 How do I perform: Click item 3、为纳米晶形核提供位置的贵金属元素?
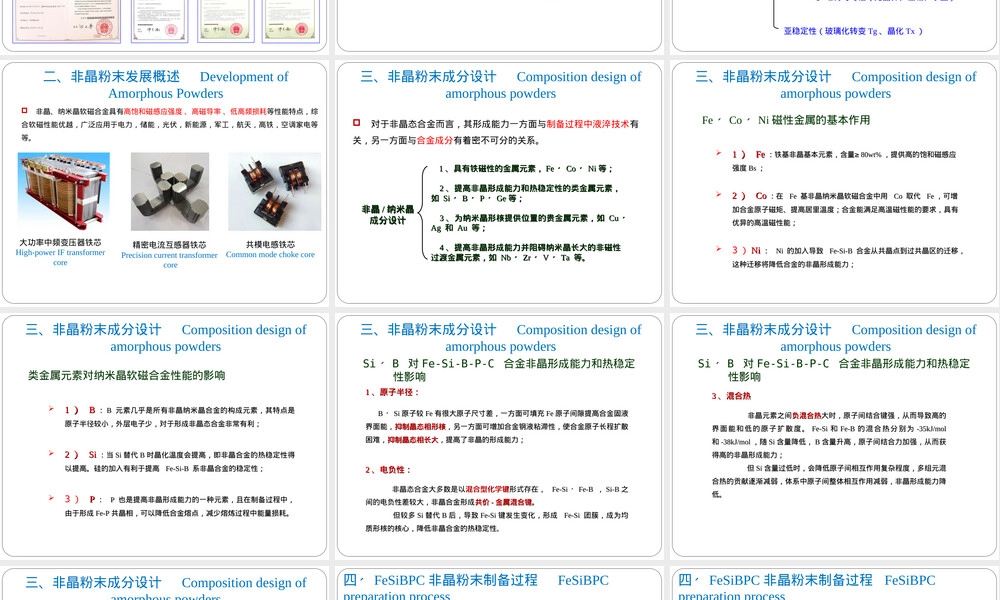pos(528,223)
